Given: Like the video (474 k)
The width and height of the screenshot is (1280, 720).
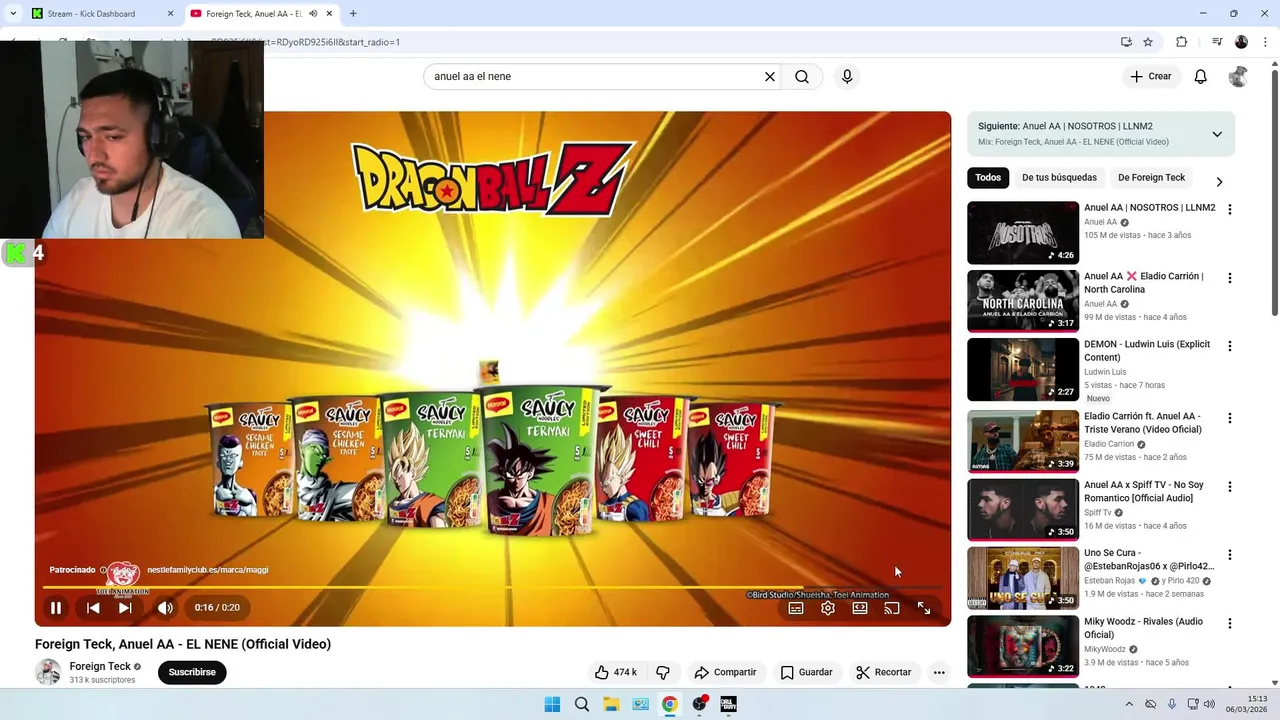Looking at the screenshot, I should (616, 672).
